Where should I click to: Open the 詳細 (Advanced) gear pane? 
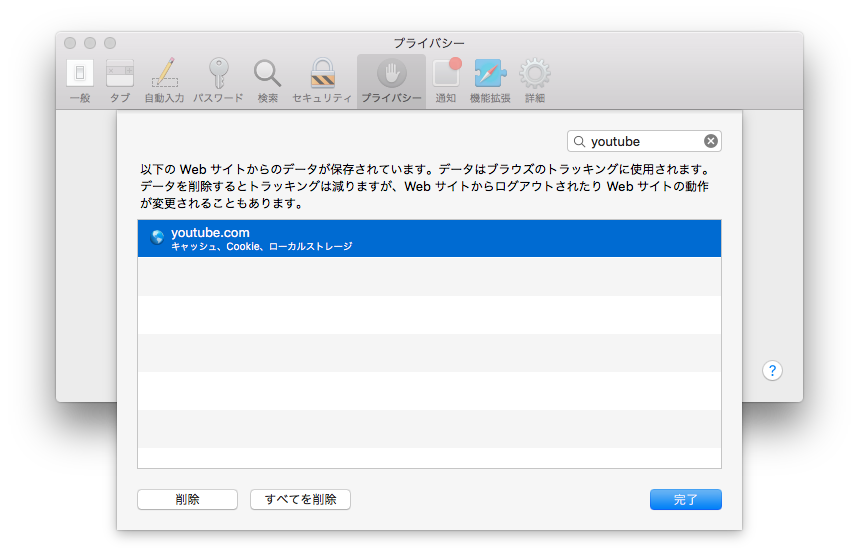pyautogui.click(x=535, y=81)
